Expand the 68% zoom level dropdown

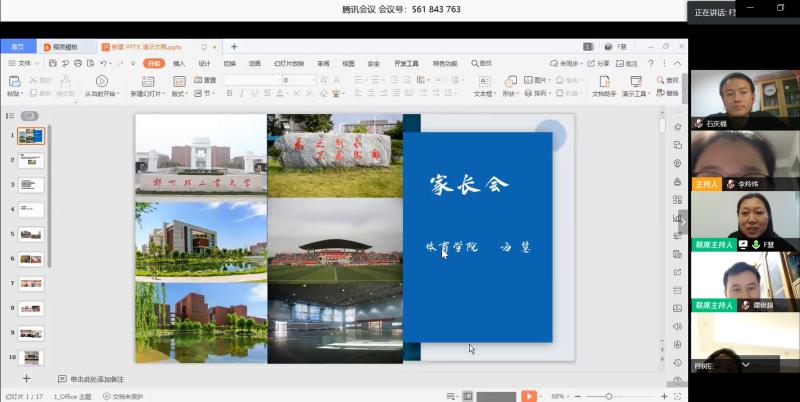[558, 396]
